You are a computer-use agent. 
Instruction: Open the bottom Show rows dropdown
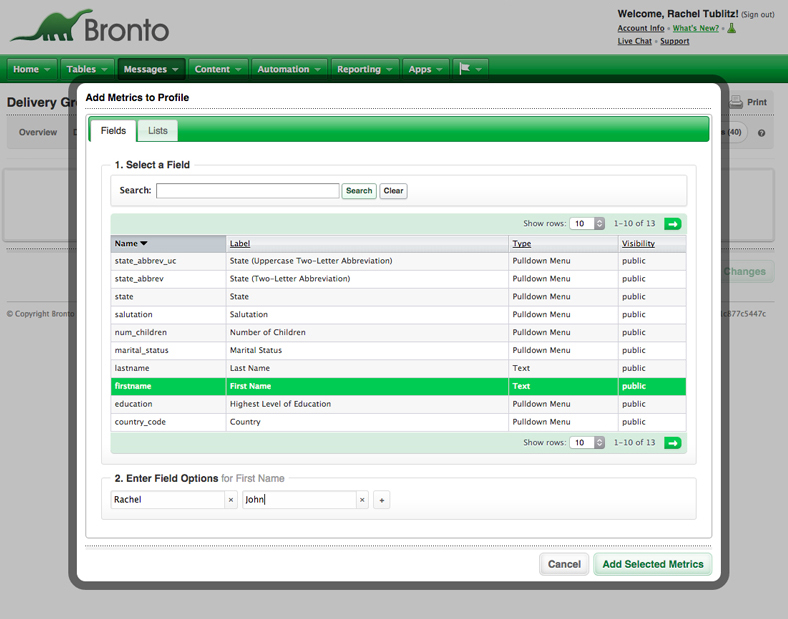pyautogui.click(x=586, y=442)
